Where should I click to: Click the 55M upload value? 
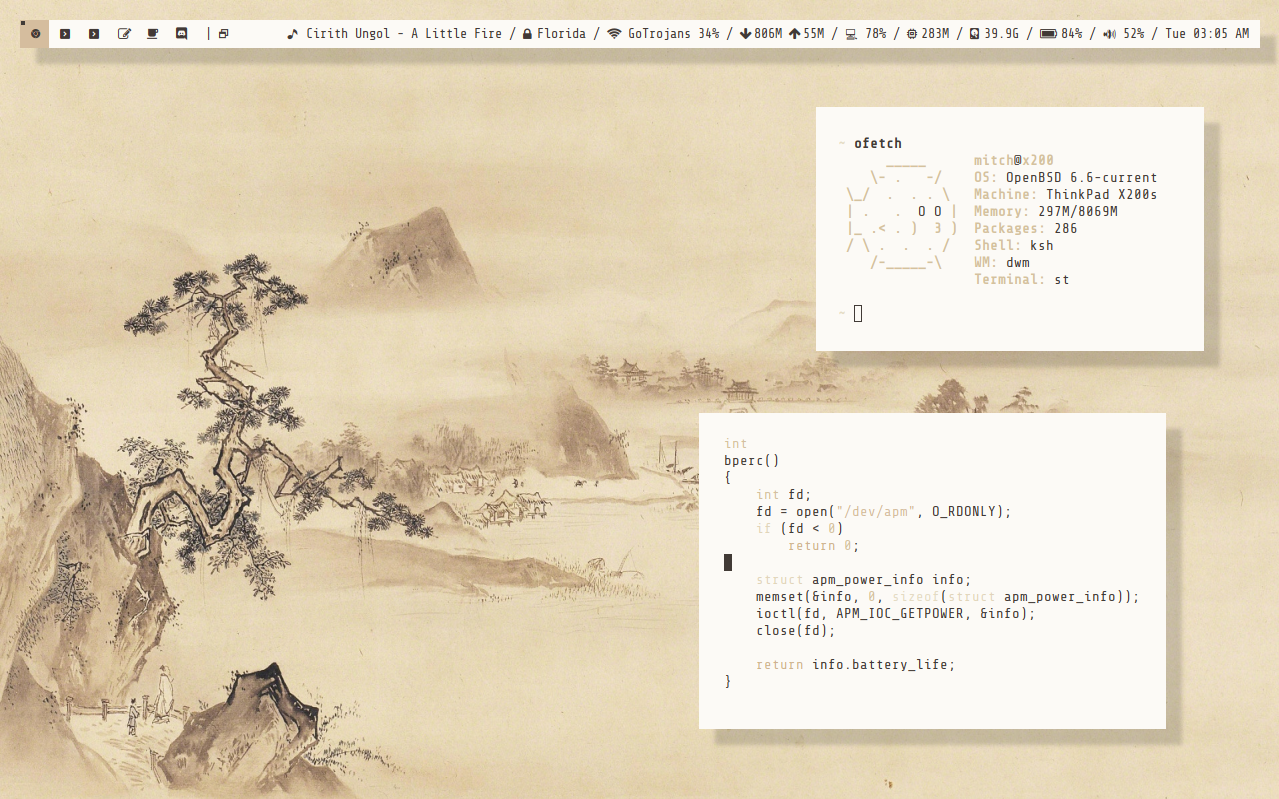[813, 34]
